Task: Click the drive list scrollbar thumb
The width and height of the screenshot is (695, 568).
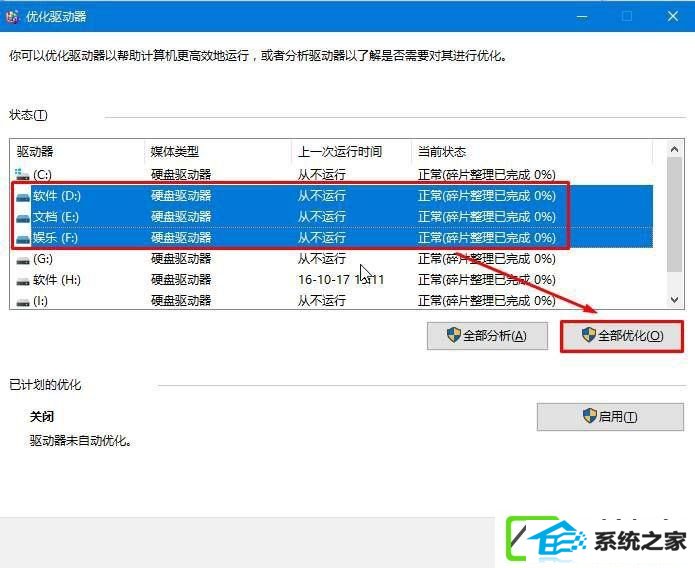Action: (x=675, y=214)
